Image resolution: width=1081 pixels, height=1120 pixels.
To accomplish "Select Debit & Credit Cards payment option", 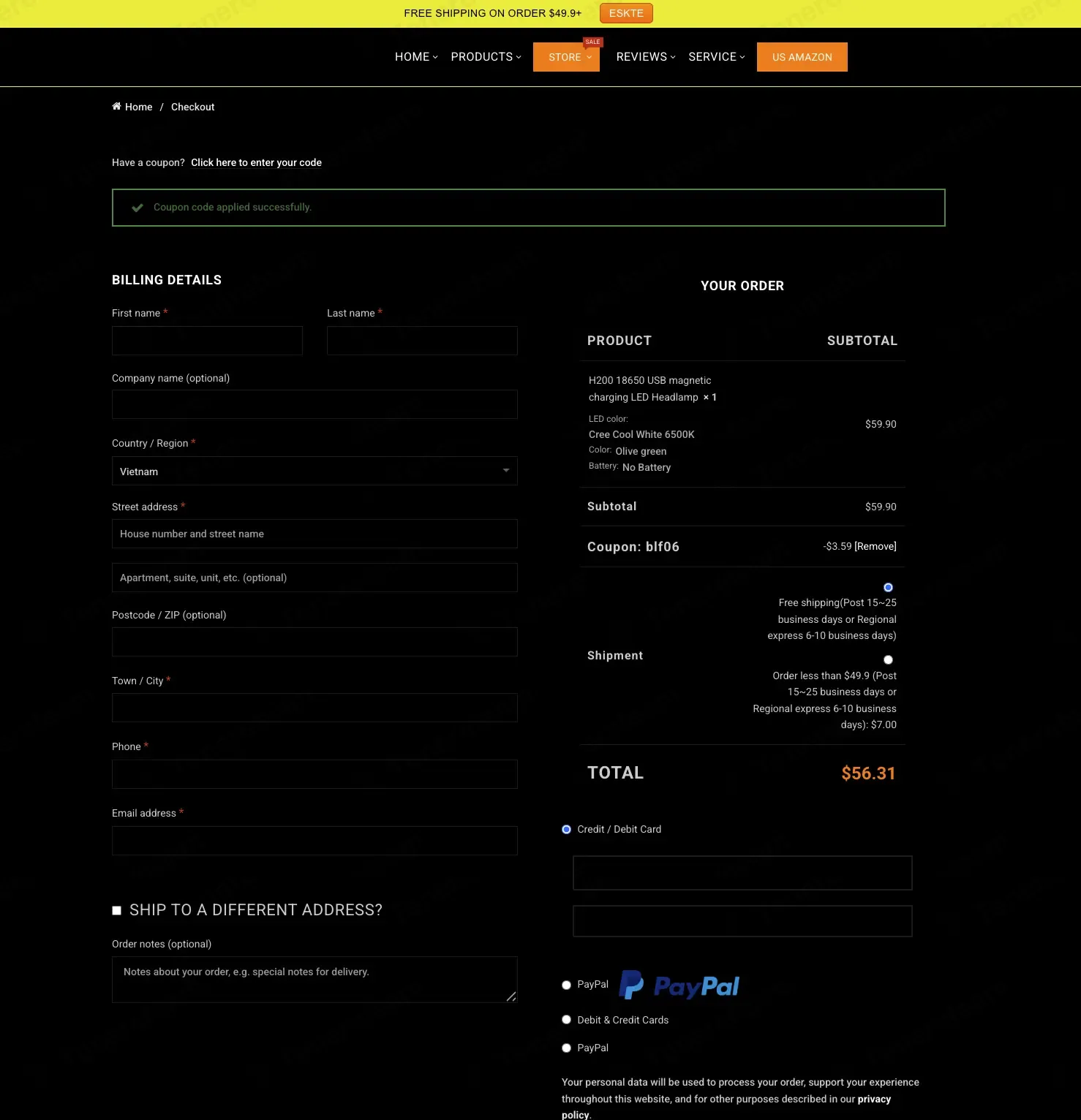I will click(x=566, y=1020).
